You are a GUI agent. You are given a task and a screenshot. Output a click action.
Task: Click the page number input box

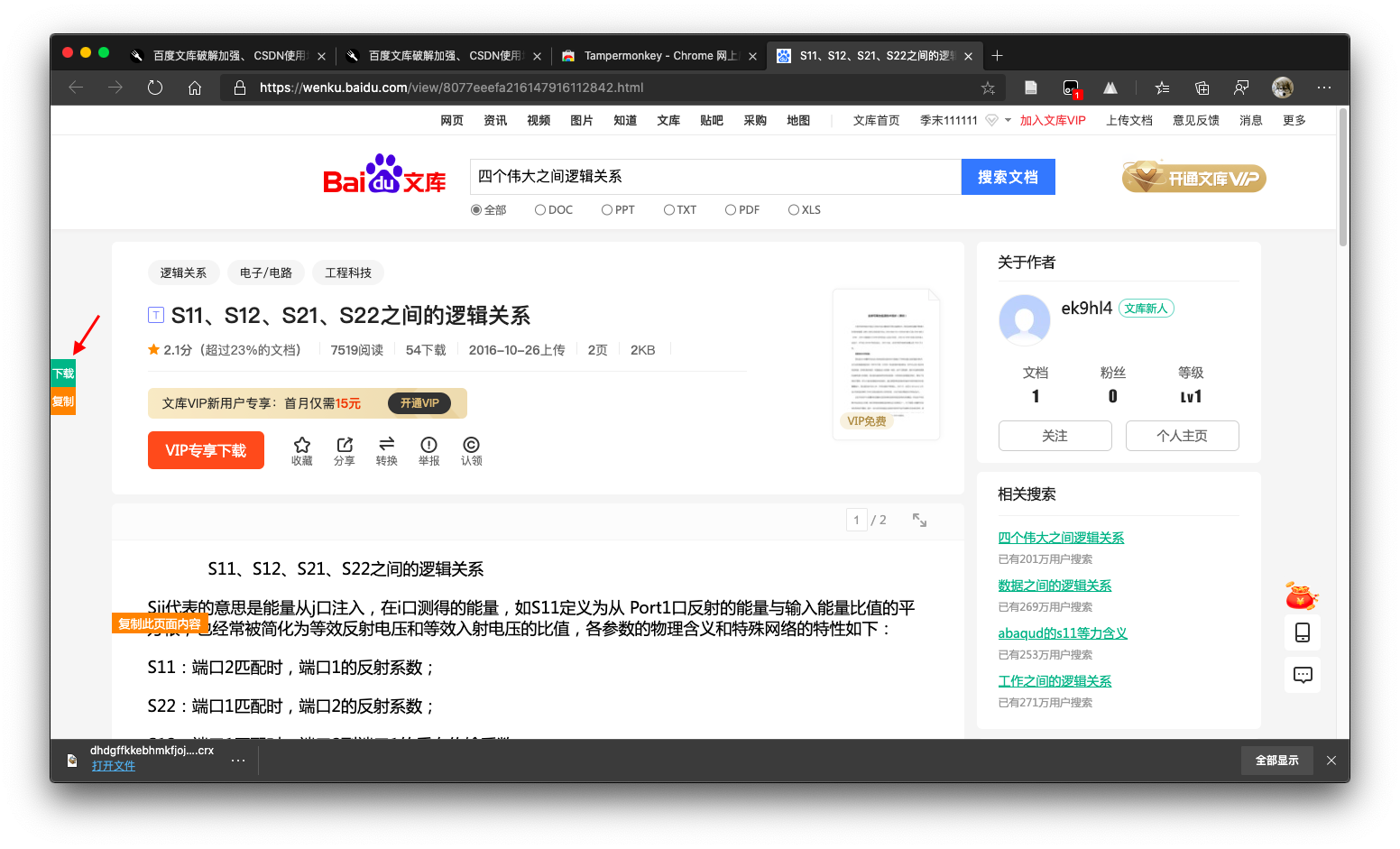[856, 520]
